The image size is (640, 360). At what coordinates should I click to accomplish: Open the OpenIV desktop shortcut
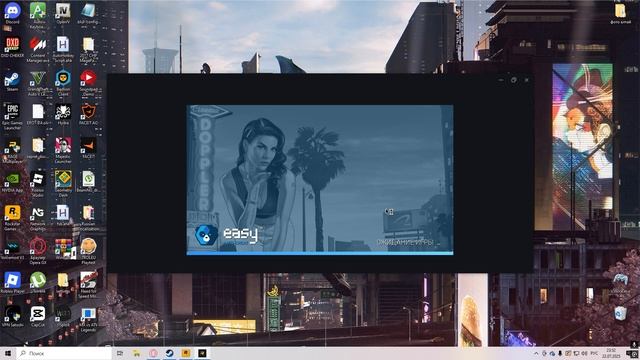(63, 13)
